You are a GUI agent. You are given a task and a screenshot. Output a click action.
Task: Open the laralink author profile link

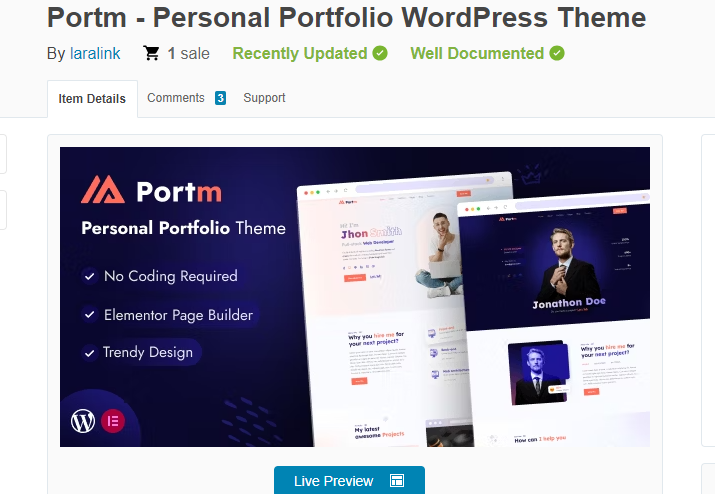[x=95, y=53]
